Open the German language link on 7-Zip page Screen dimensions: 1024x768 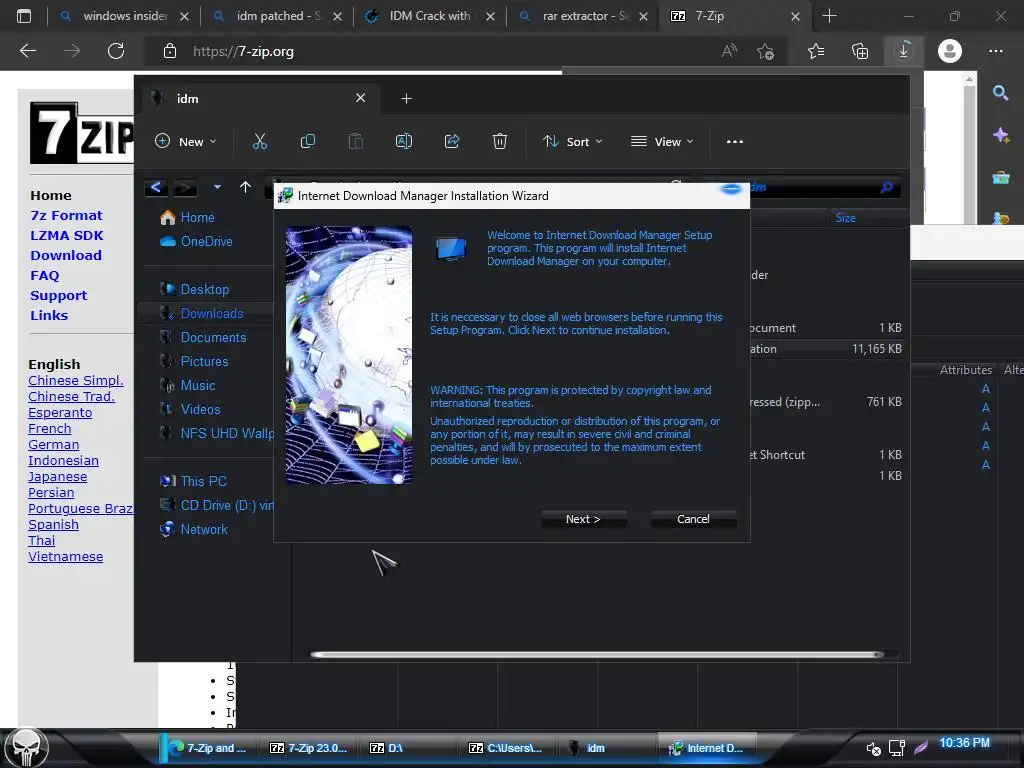tap(54, 445)
